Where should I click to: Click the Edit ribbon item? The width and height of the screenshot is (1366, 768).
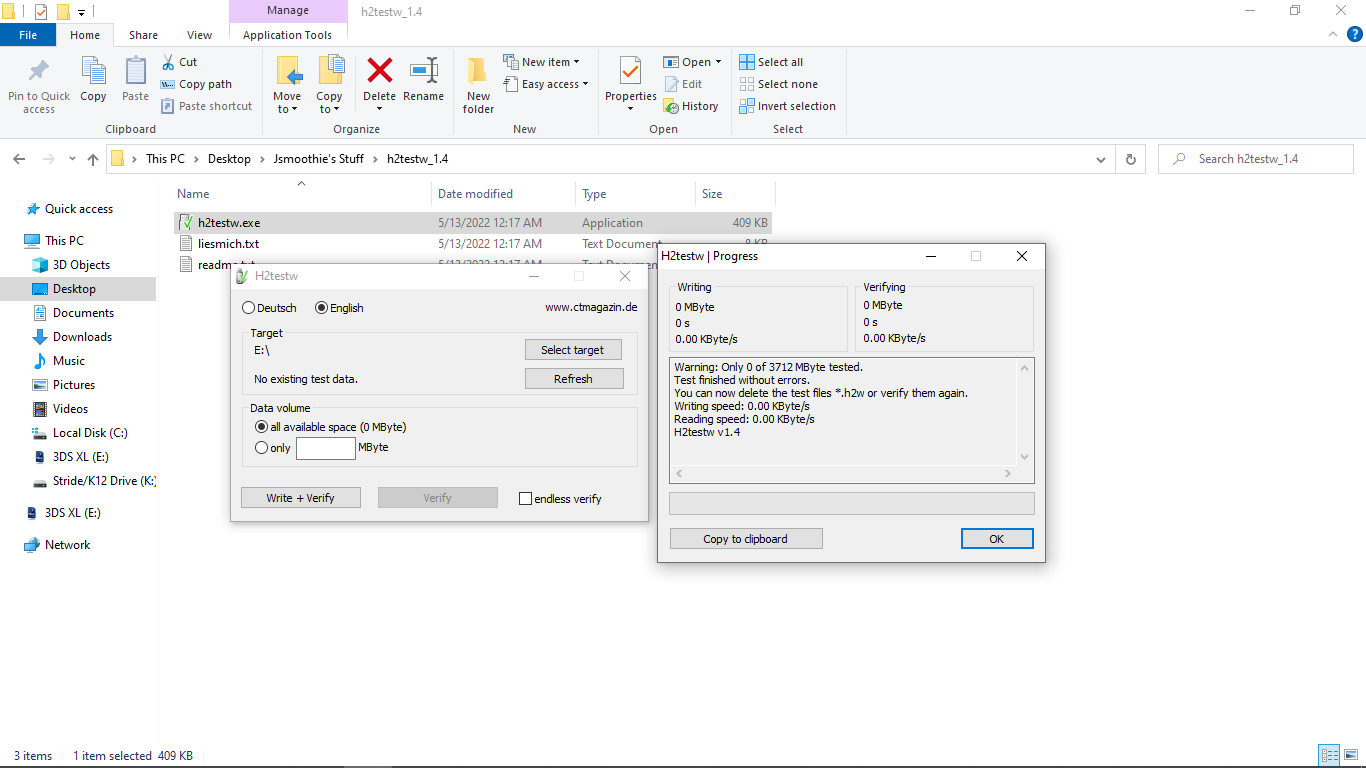[x=683, y=84]
